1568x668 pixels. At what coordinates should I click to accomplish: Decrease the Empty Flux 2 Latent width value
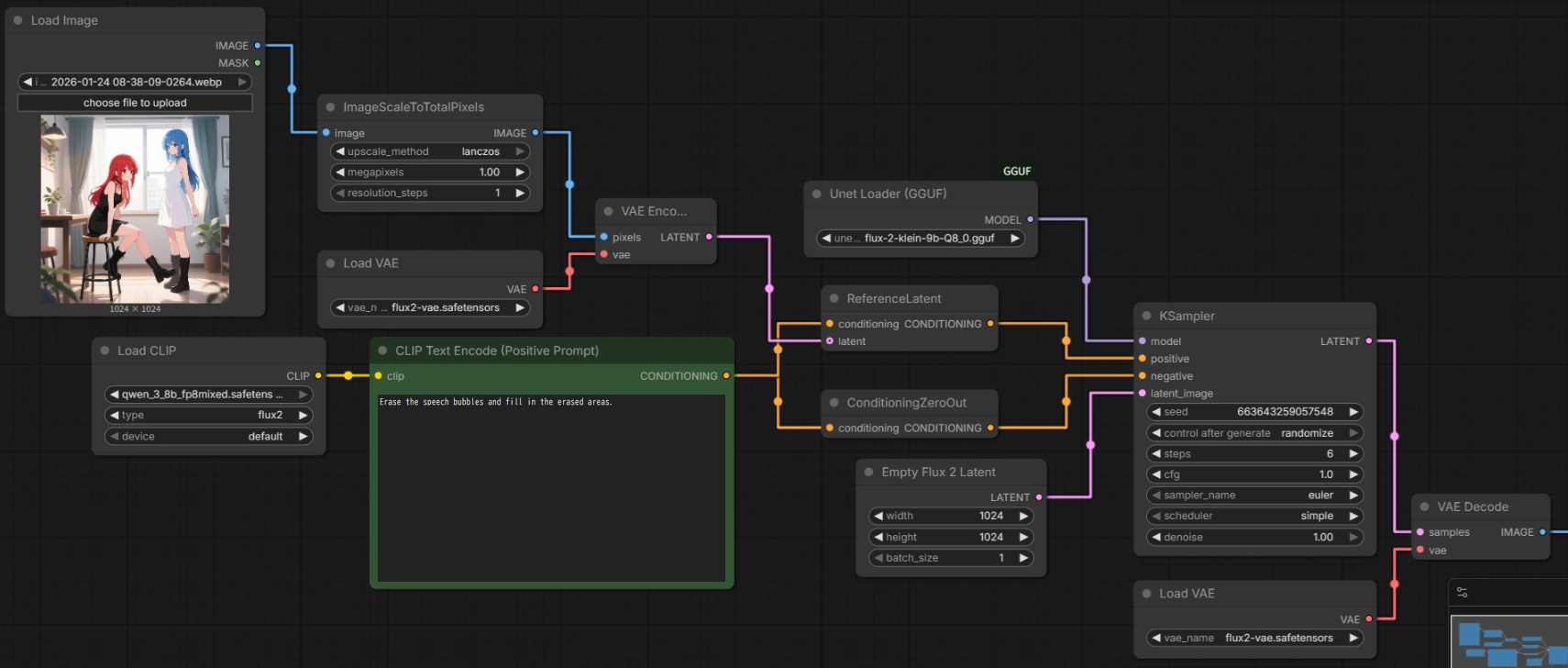coord(878,516)
